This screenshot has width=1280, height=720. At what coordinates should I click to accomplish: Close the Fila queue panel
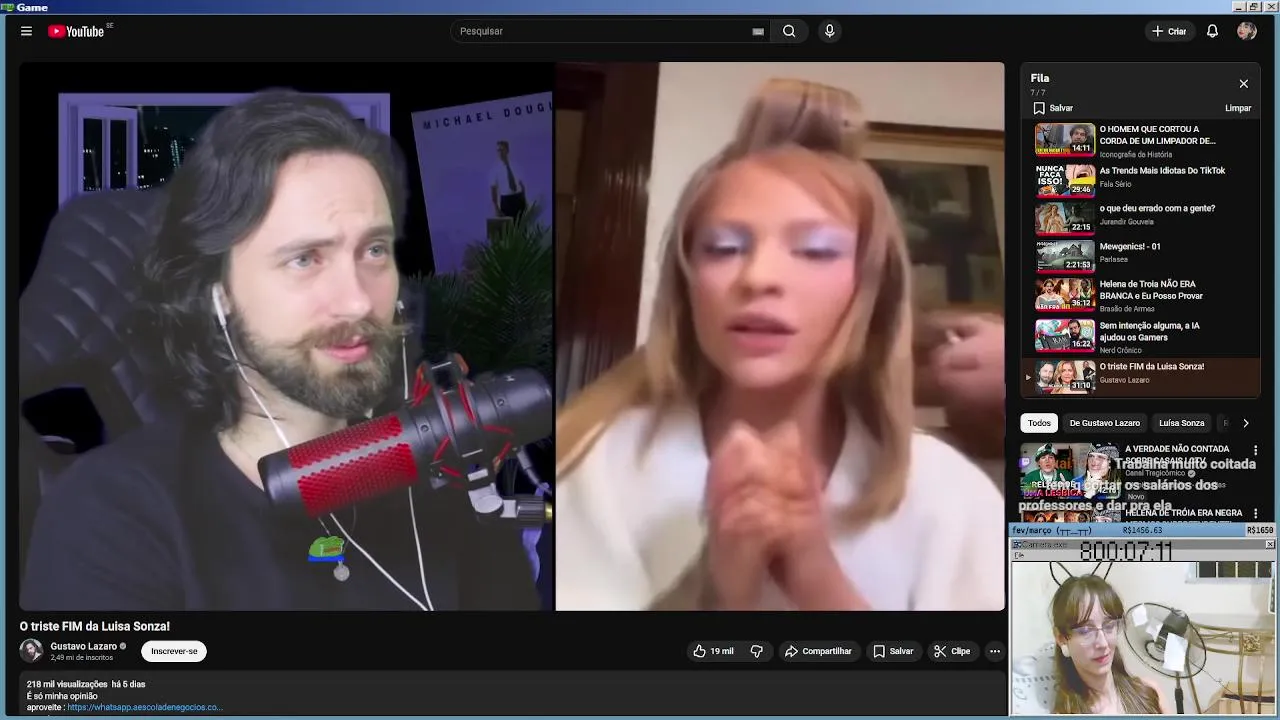pyautogui.click(x=1243, y=84)
